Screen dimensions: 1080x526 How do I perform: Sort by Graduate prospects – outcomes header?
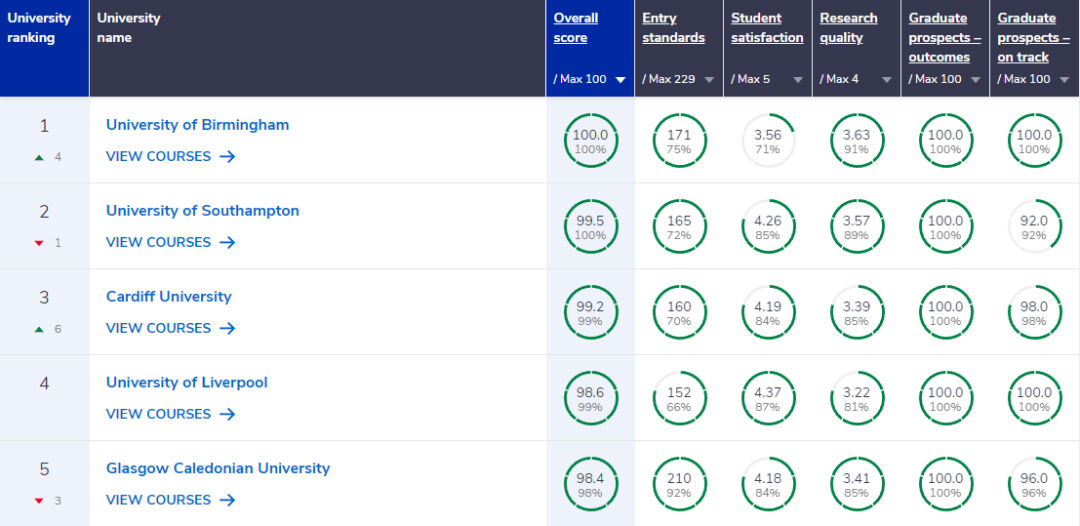(945, 37)
